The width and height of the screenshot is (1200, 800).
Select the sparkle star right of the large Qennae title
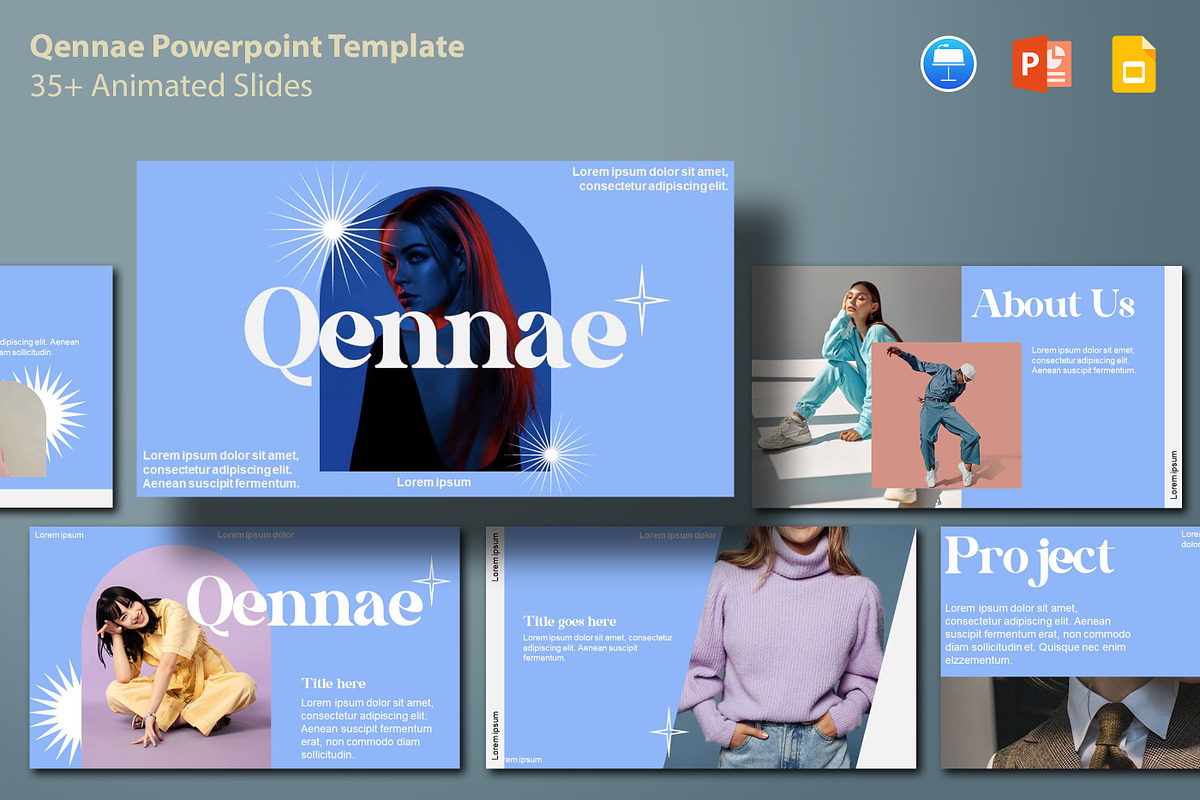(641, 299)
